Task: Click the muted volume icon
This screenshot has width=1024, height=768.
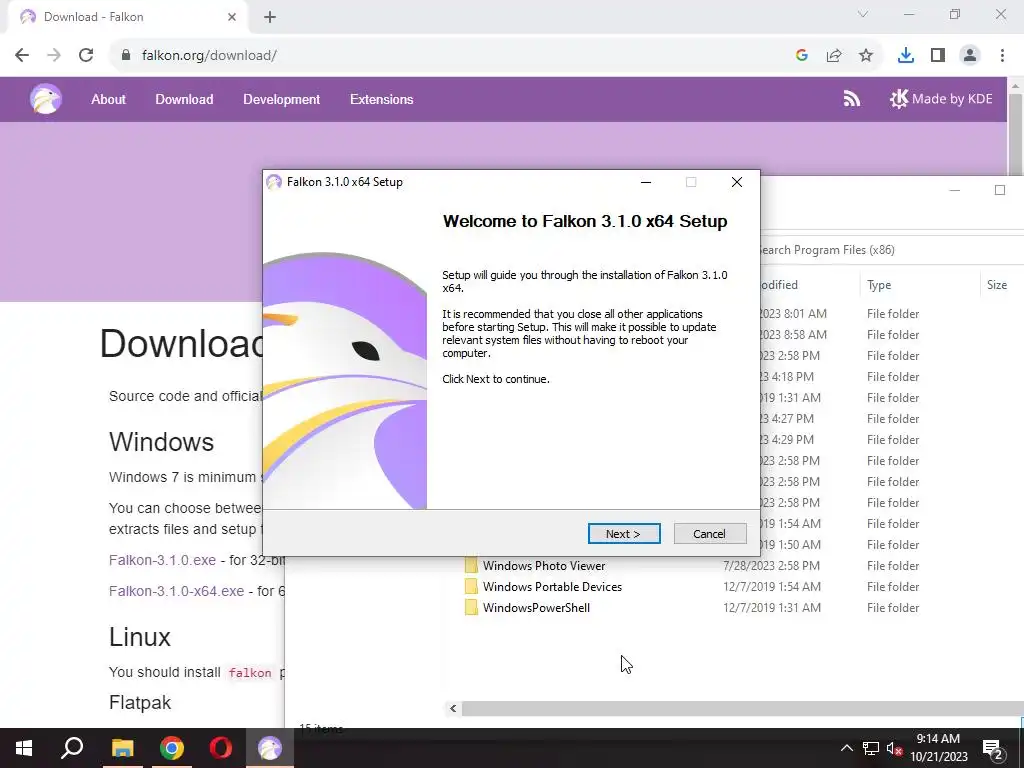Action: (x=894, y=748)
